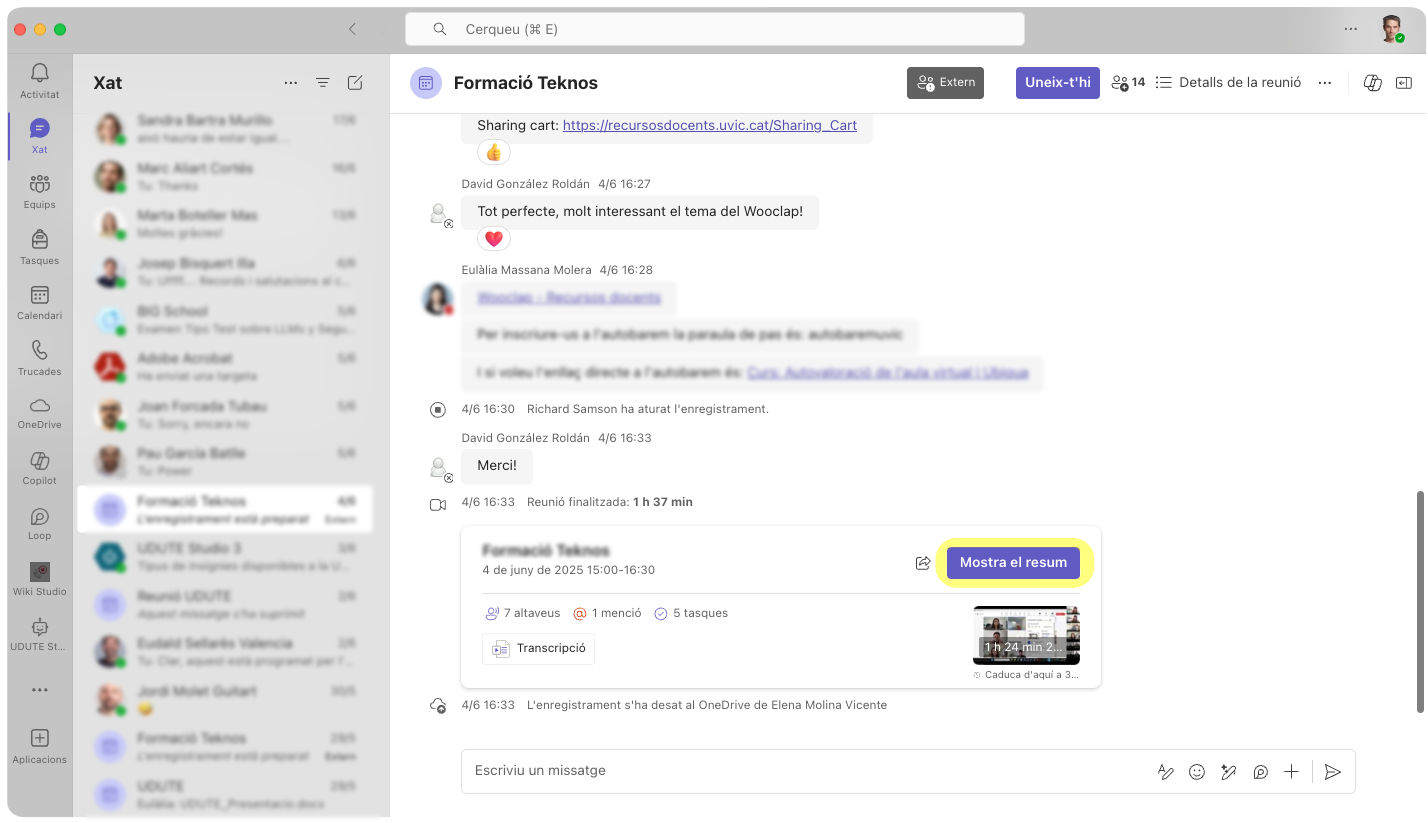The width and height of the screenshot is (1428, 823).
Task: Show the 14 participants icon
Action: pos(1128,83)
